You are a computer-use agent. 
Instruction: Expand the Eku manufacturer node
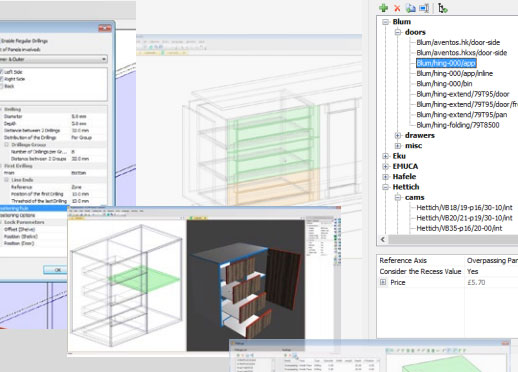tap(386, 156)
